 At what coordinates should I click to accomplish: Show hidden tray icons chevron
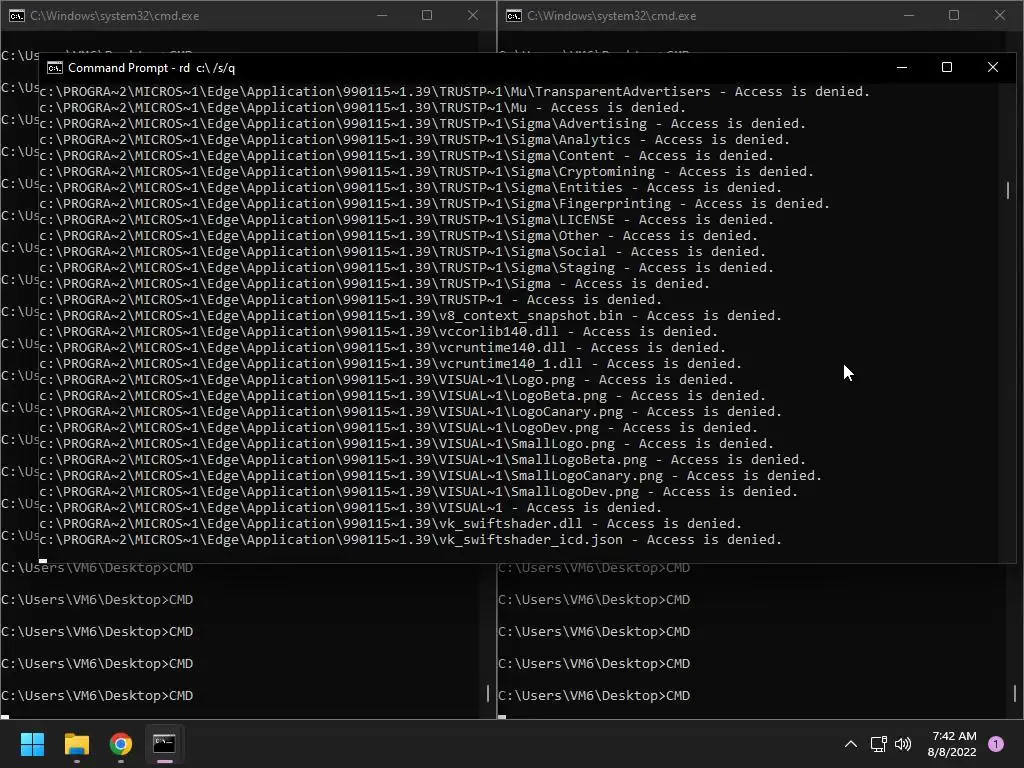point(850,743)
